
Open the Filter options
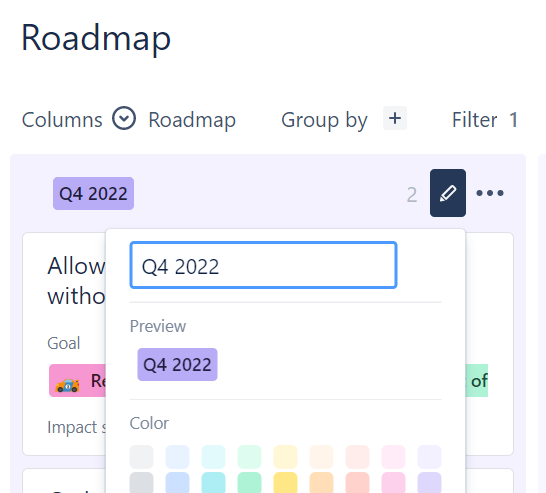click(x=485, y=120)
